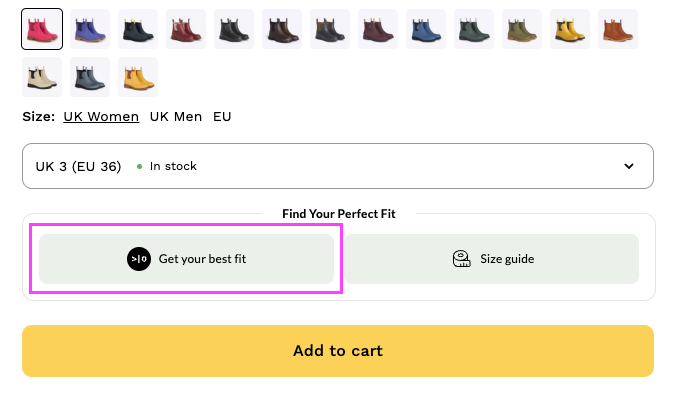
Task: Click the measuring tape icon
Action: pos(462,259)
